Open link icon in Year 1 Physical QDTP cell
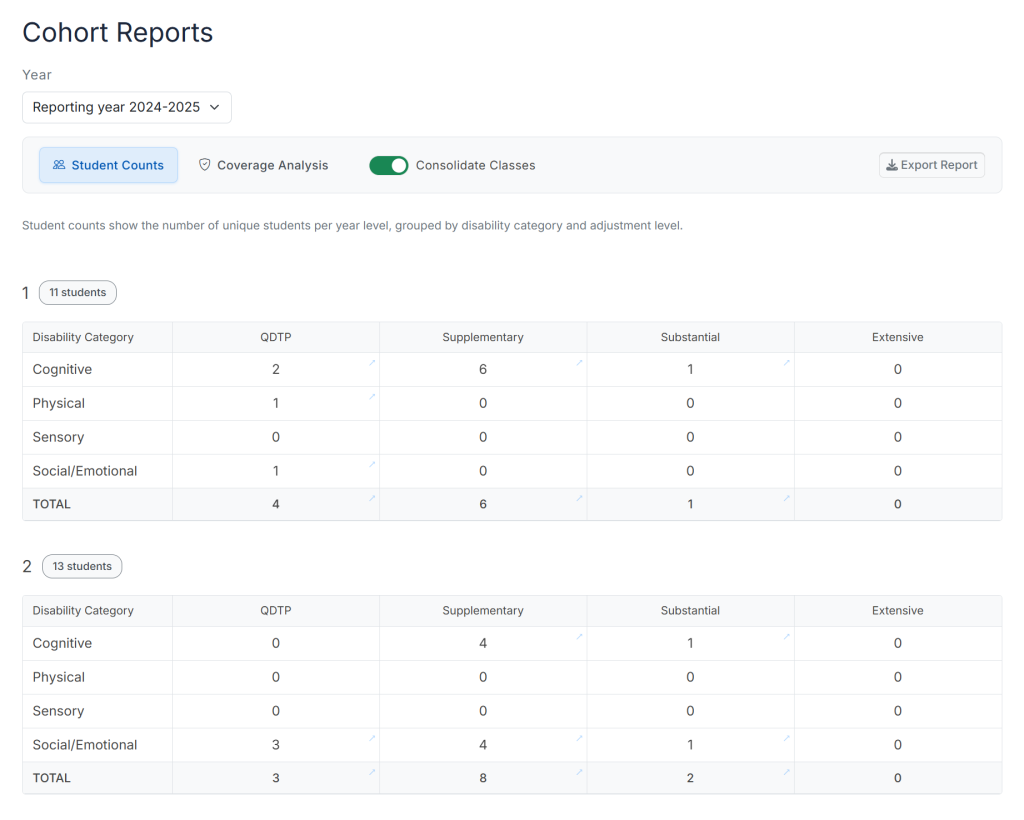This screenshot has width=1024, height=820. pos(372,396)
